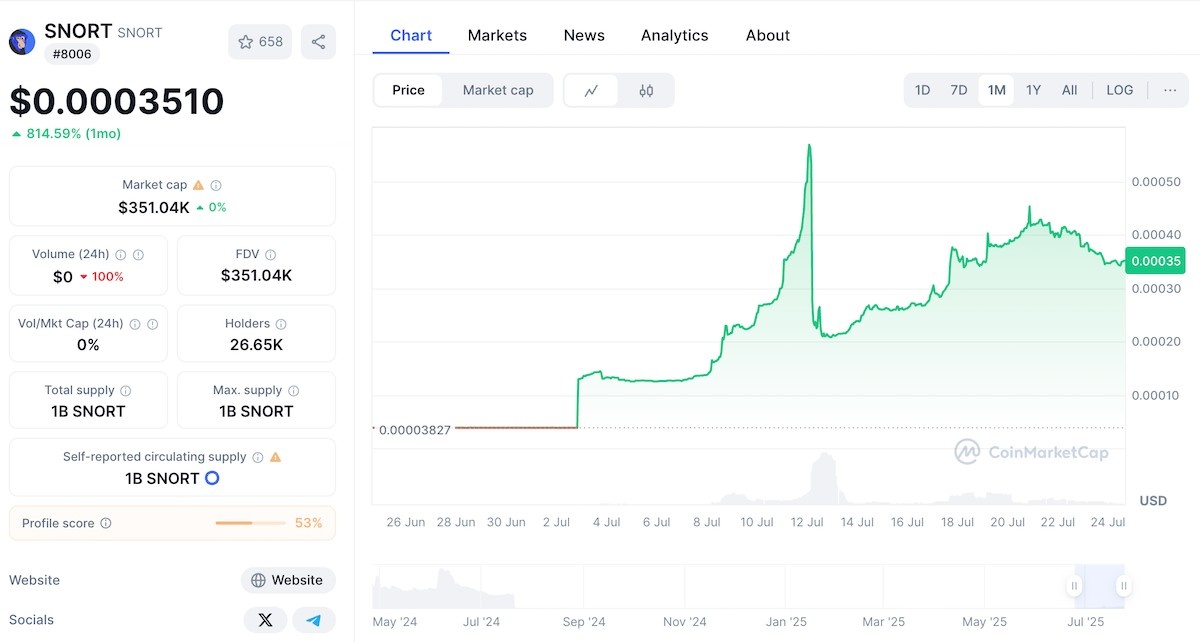1200x642 pixels.
Task: Open the Chart tab
Action: click(411, 35)
